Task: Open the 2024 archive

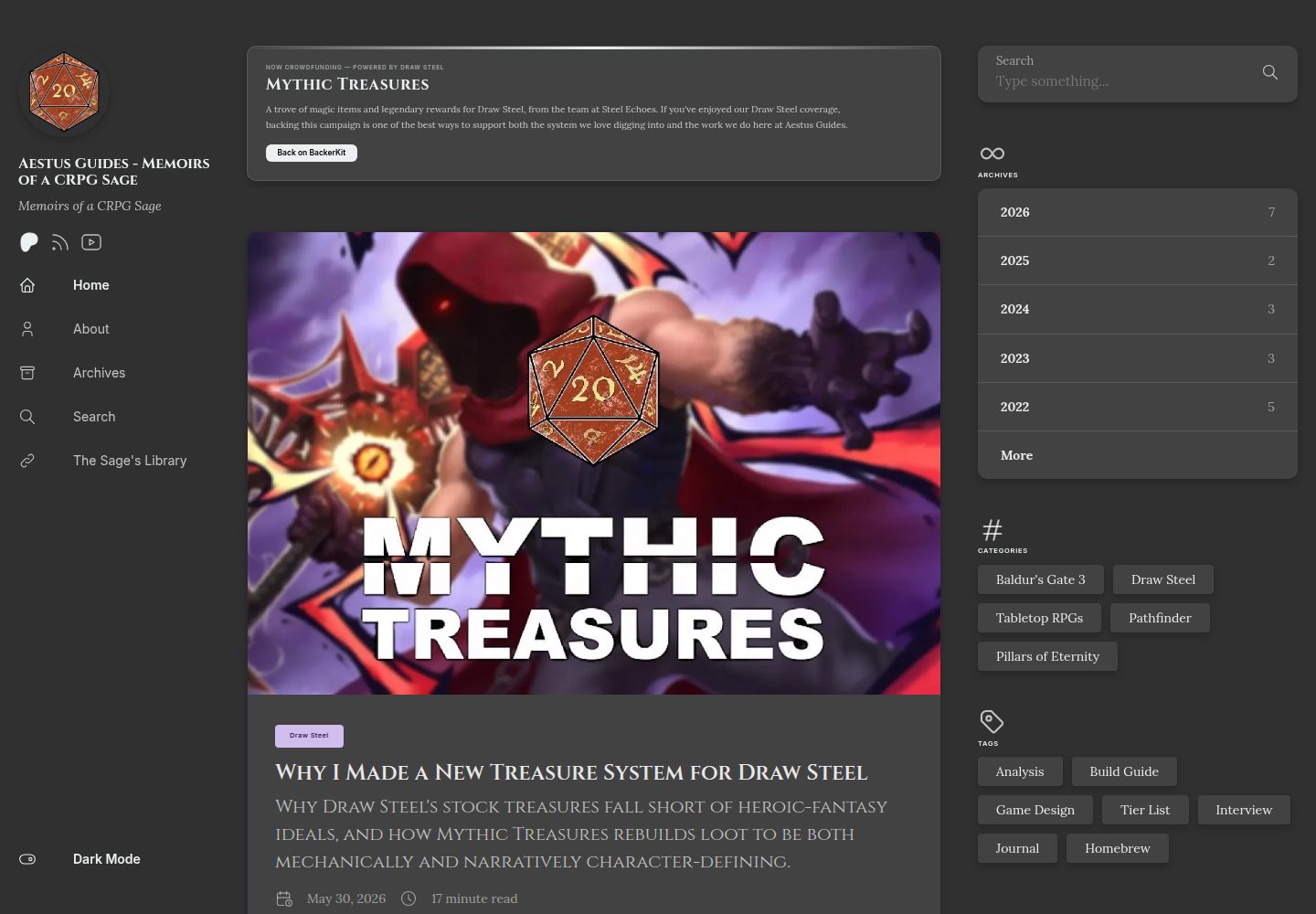Action: click(1138, 309)
